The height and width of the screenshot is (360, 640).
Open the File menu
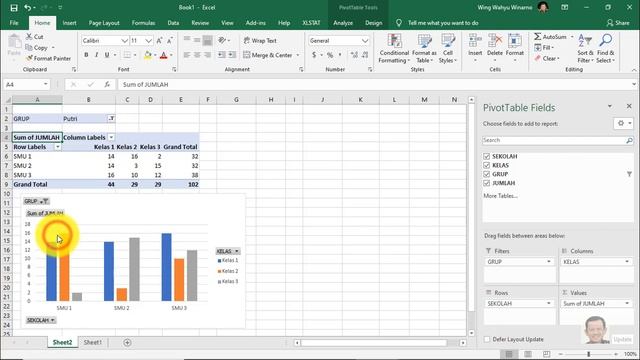14,23
